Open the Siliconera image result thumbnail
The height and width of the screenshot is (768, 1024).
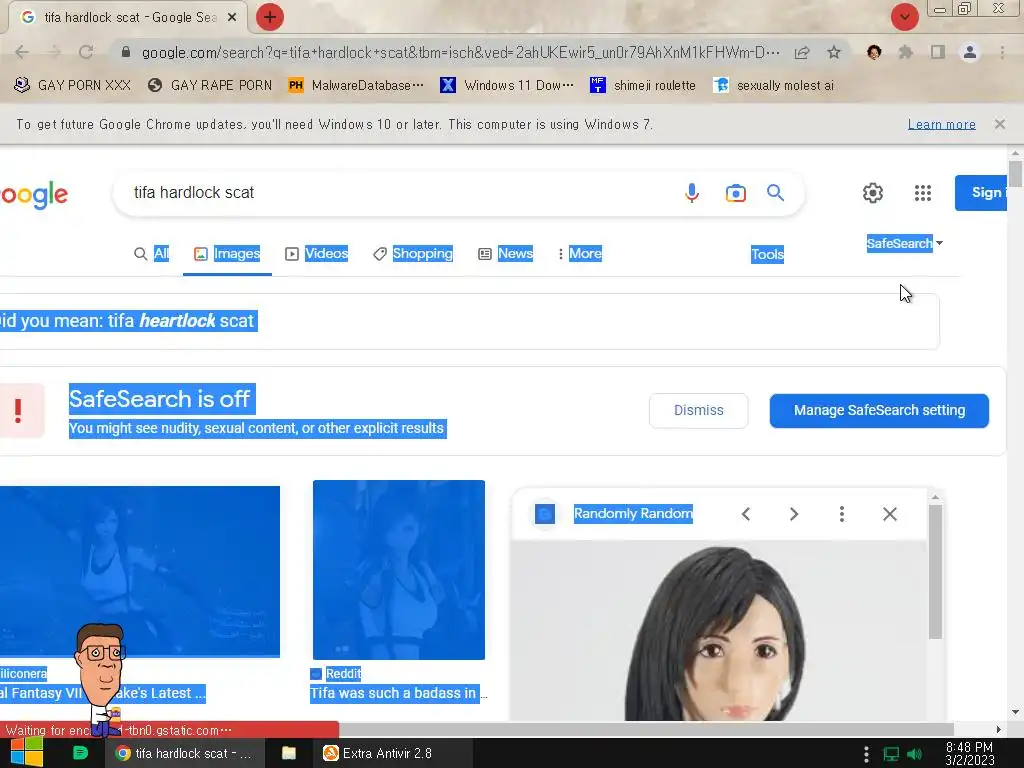click(x=140, y=571)
